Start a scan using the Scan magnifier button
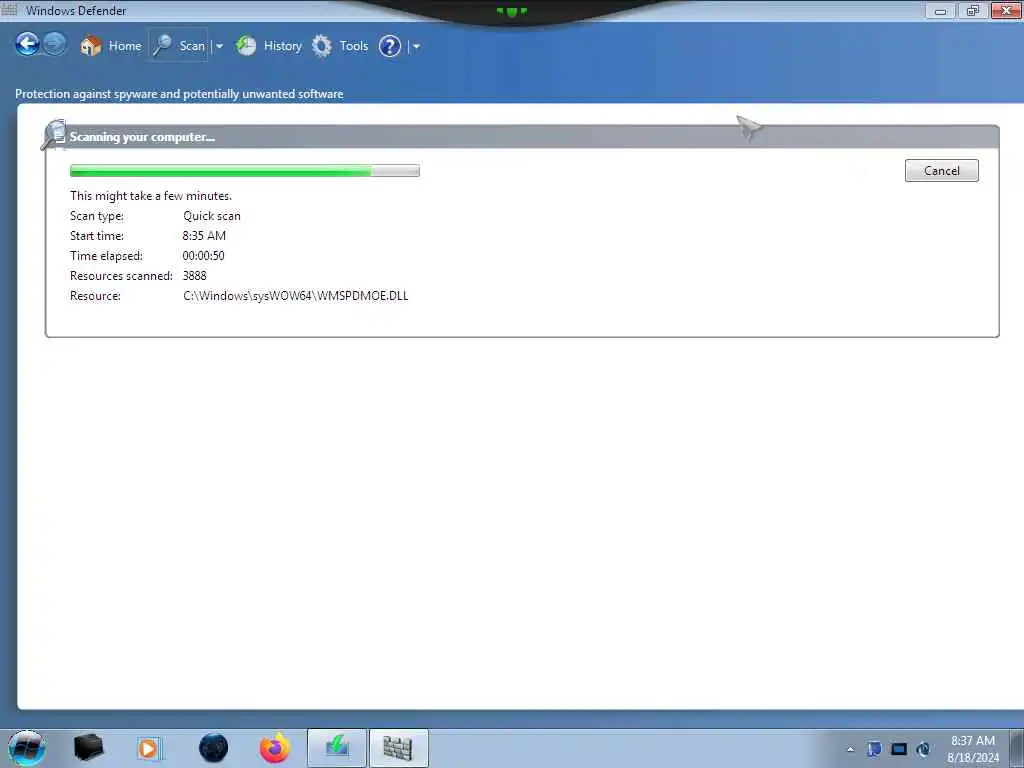This screenshot has width=1024, height=768. (x=178, y=45)
